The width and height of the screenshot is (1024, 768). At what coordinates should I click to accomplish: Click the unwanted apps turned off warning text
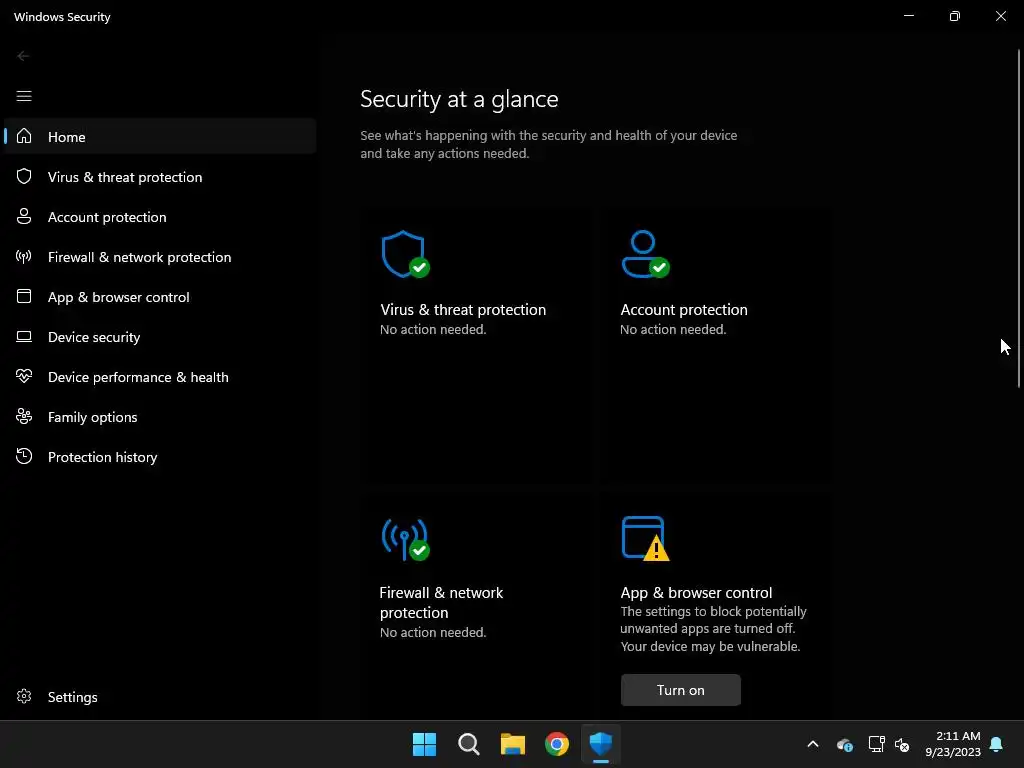pyautogui.click(x=713, y=629)
